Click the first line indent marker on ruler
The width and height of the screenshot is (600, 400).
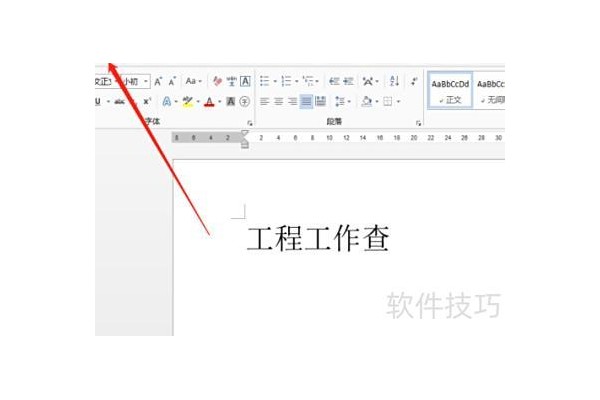pyautogui.click(x=245, y=133)
